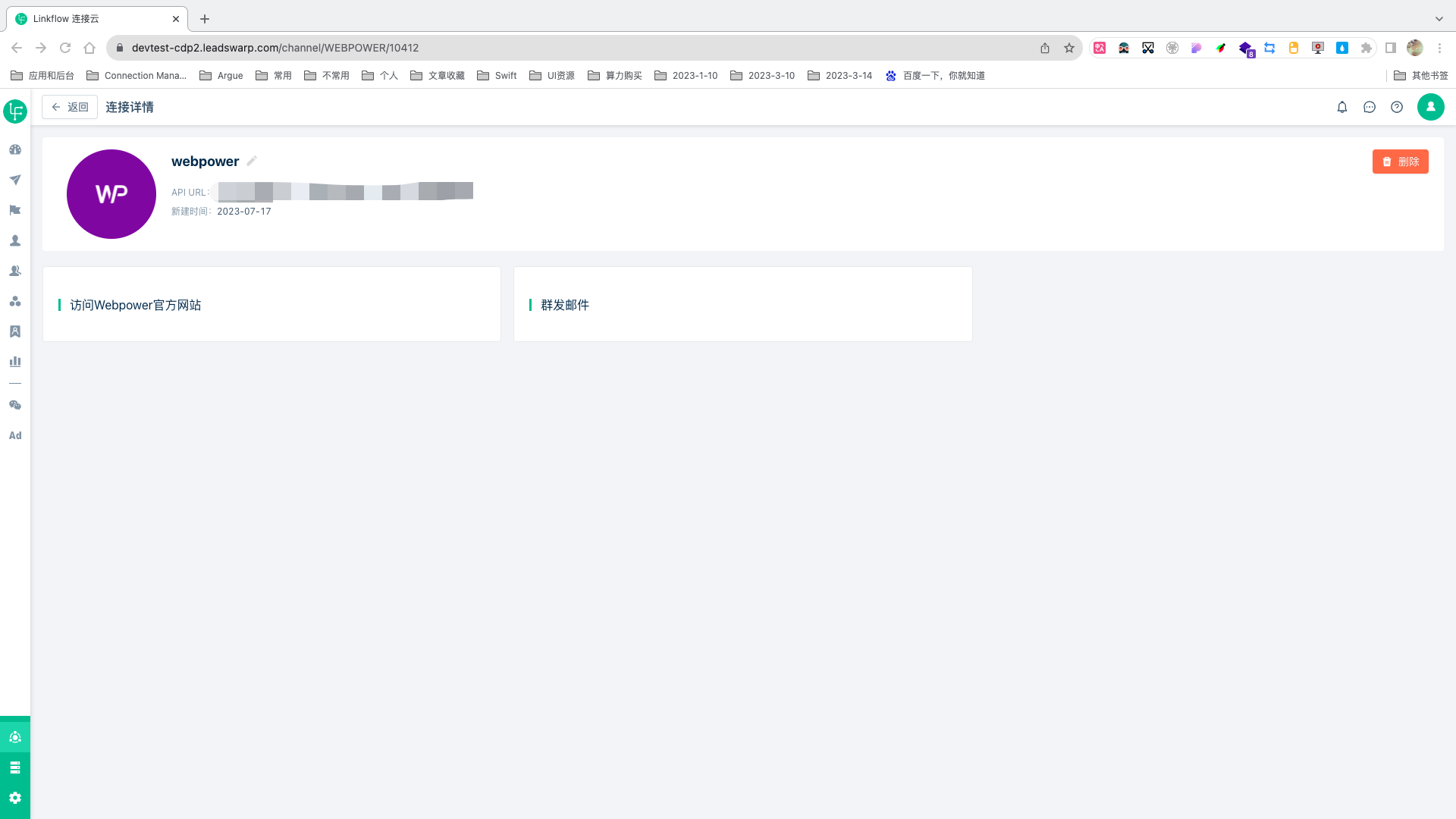
Task: Open the 个人 bookmark folder
Action: pyautogui.click(x=380, y=76)
